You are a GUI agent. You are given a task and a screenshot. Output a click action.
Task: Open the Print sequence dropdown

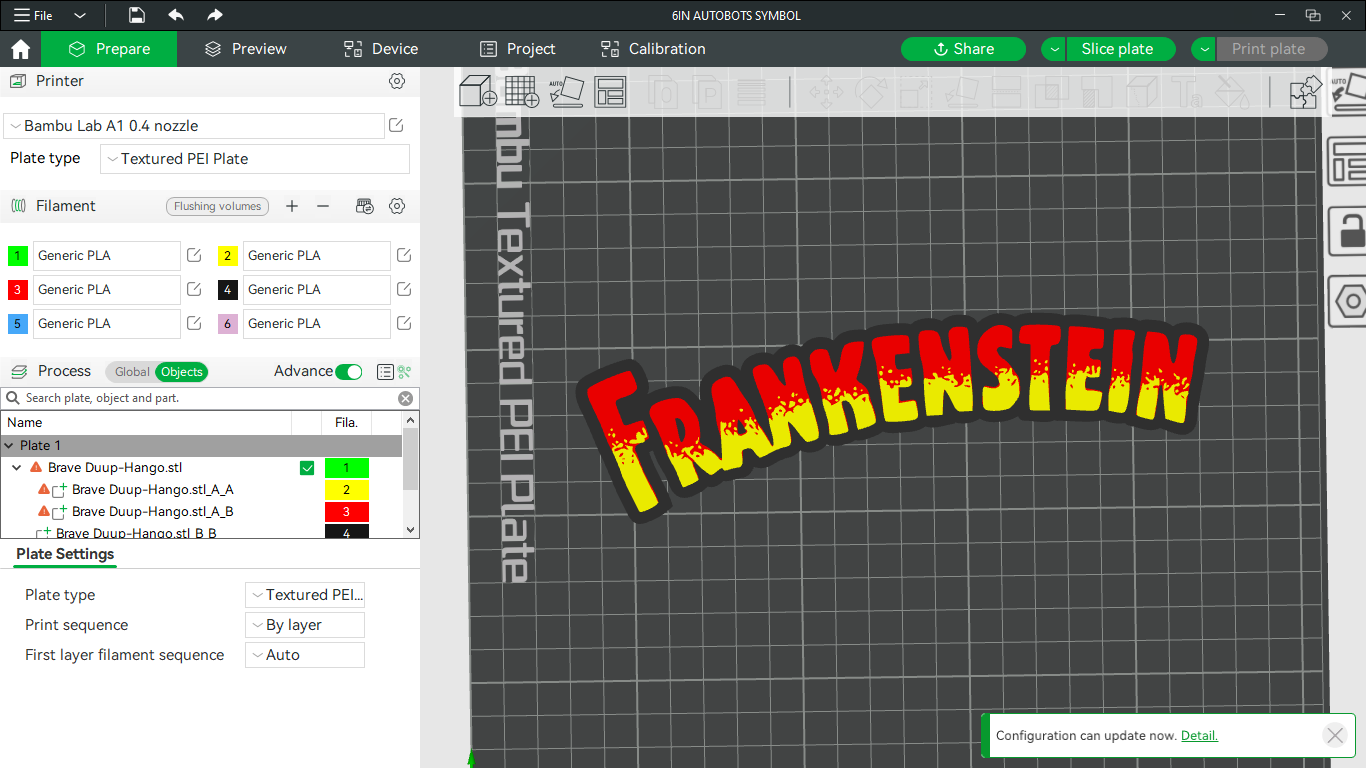pyautogui.click(x=305, y=625)
